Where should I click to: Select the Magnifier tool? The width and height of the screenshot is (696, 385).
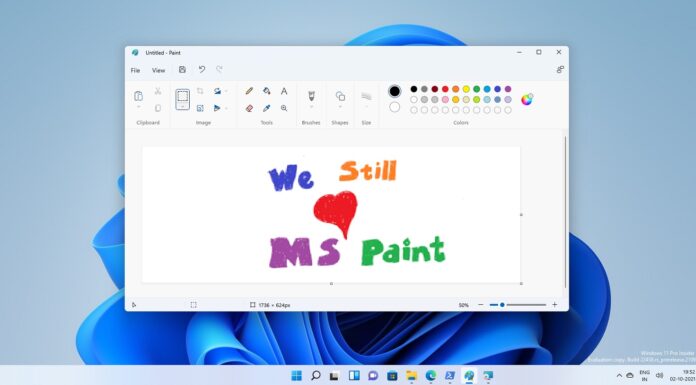[284, 108]
